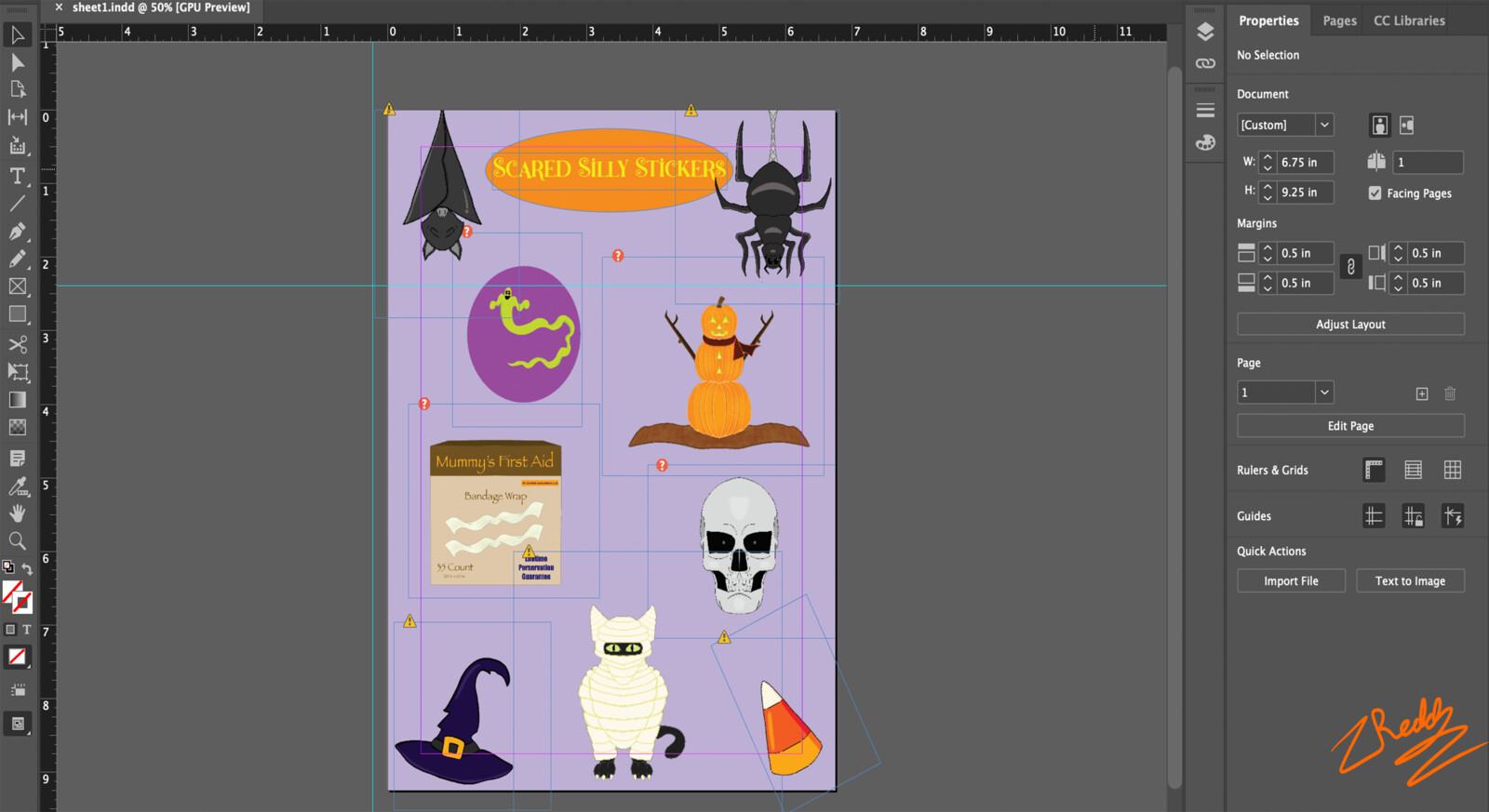This screenshot has width=1489, height=812.
Task: Increase bottom margin with stepper
Action: pyautogui.click(x=1268, y=277)
